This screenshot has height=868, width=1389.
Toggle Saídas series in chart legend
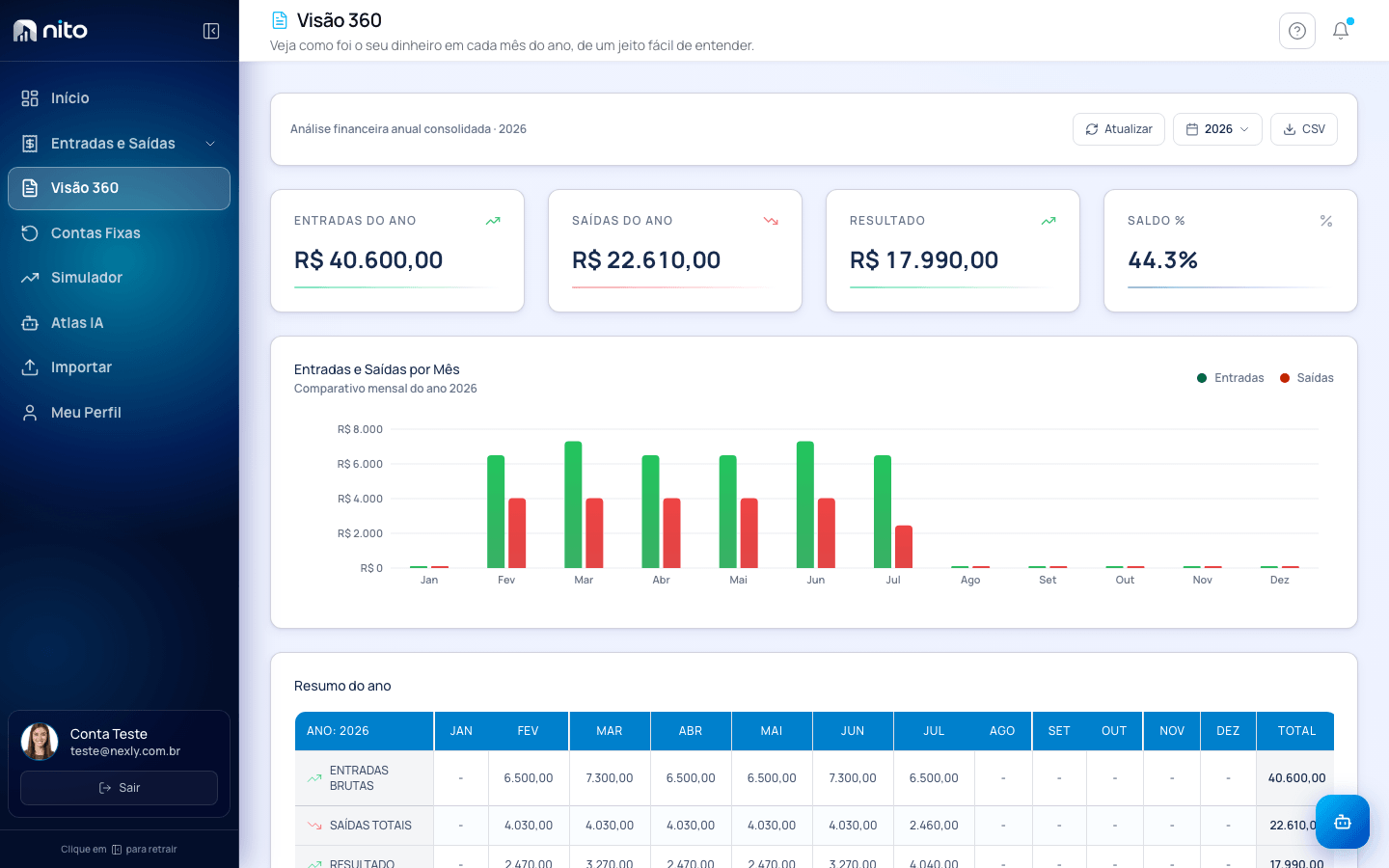click(1306, 378)
